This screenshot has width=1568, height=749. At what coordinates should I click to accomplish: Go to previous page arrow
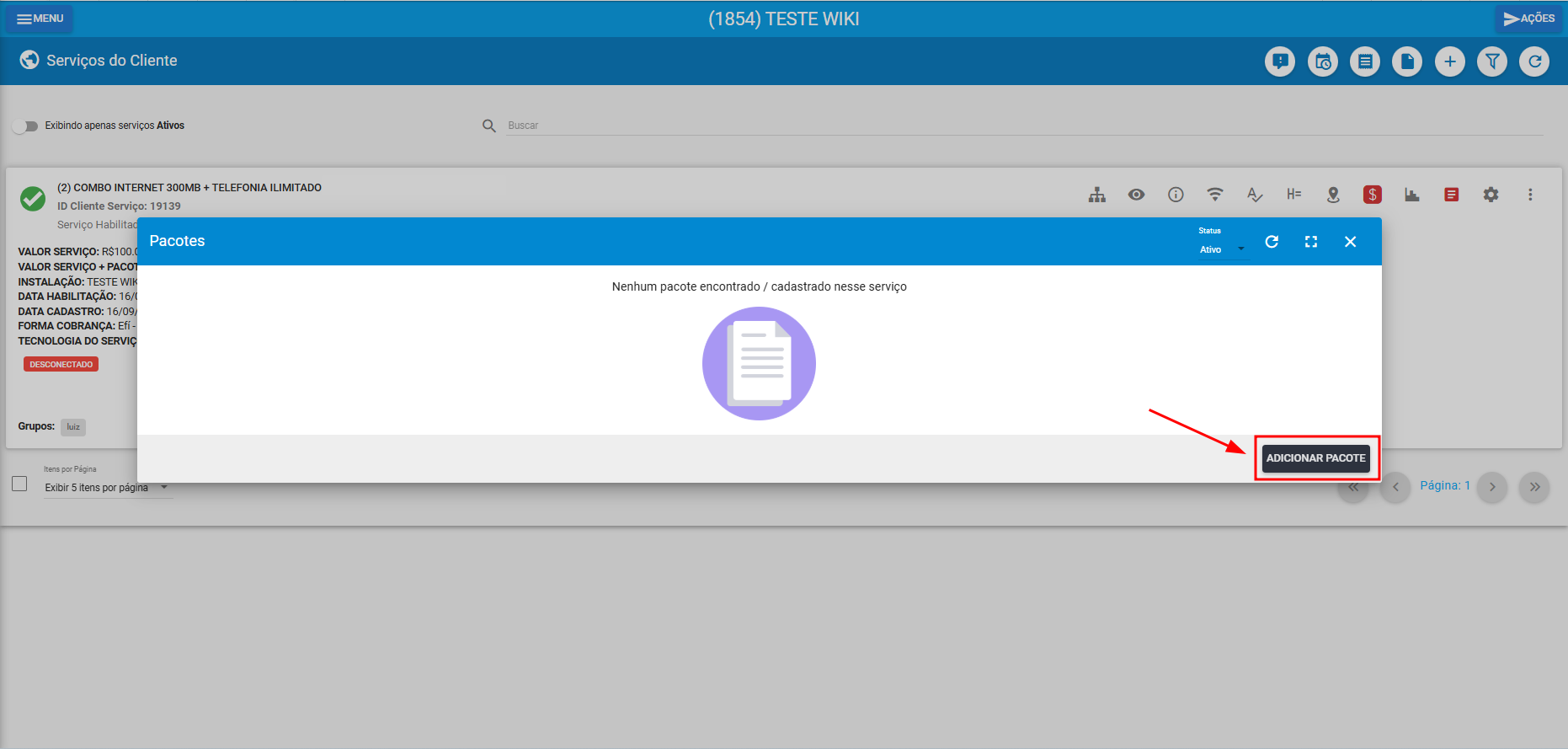click(1395, 487)
